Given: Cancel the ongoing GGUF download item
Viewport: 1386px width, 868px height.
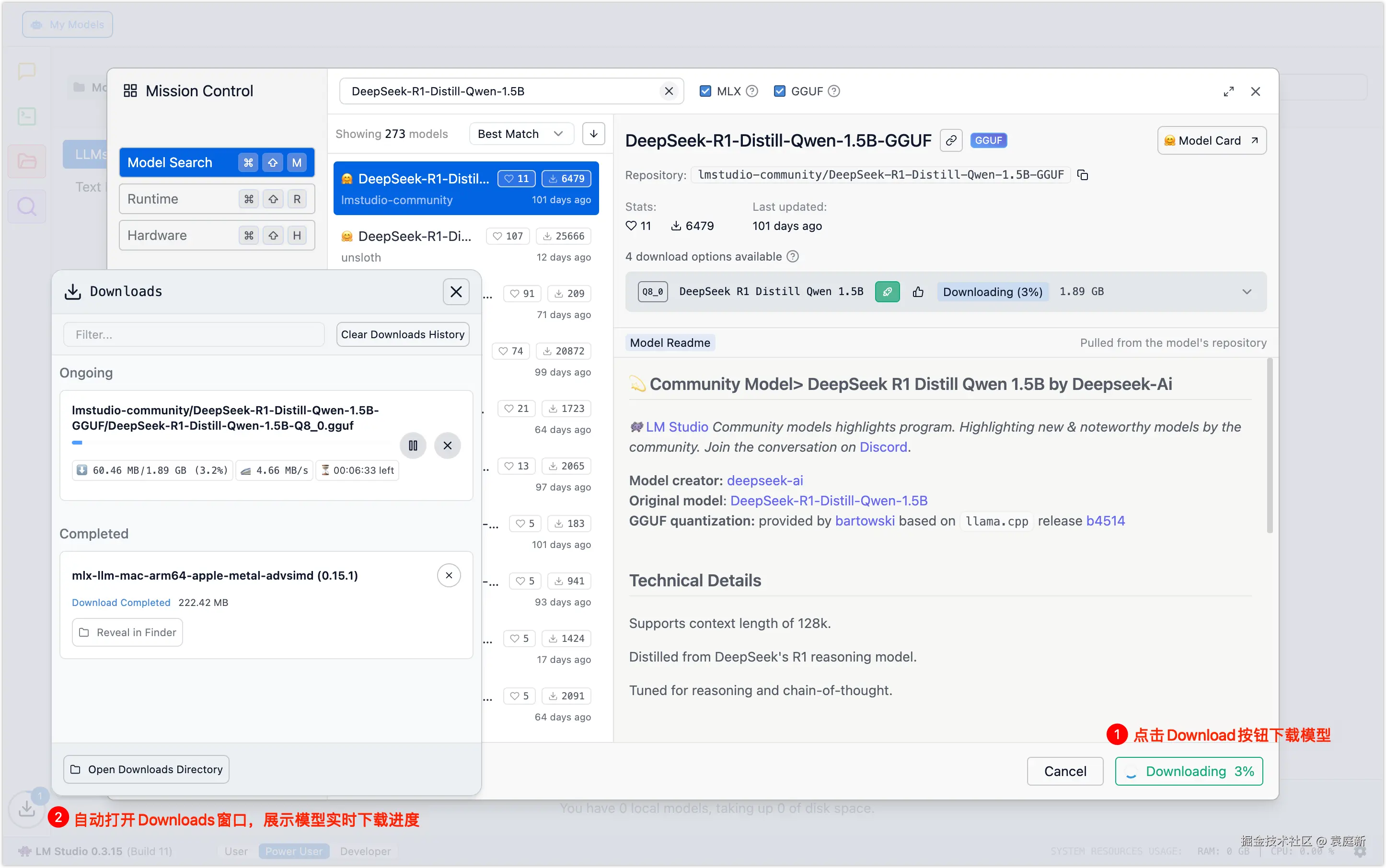Looking at the screenshot, I should click(448, 445).
